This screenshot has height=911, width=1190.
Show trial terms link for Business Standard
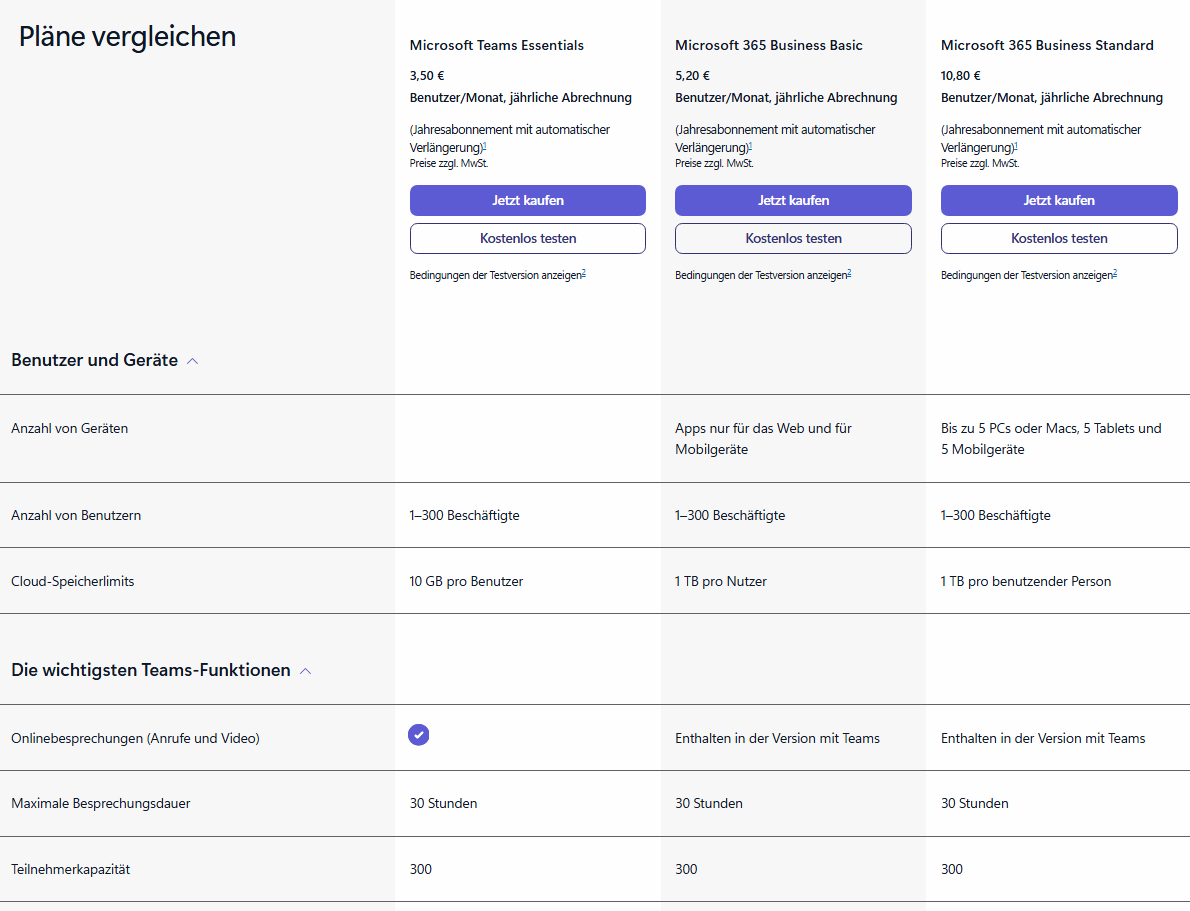click(x=1027, y=275)
